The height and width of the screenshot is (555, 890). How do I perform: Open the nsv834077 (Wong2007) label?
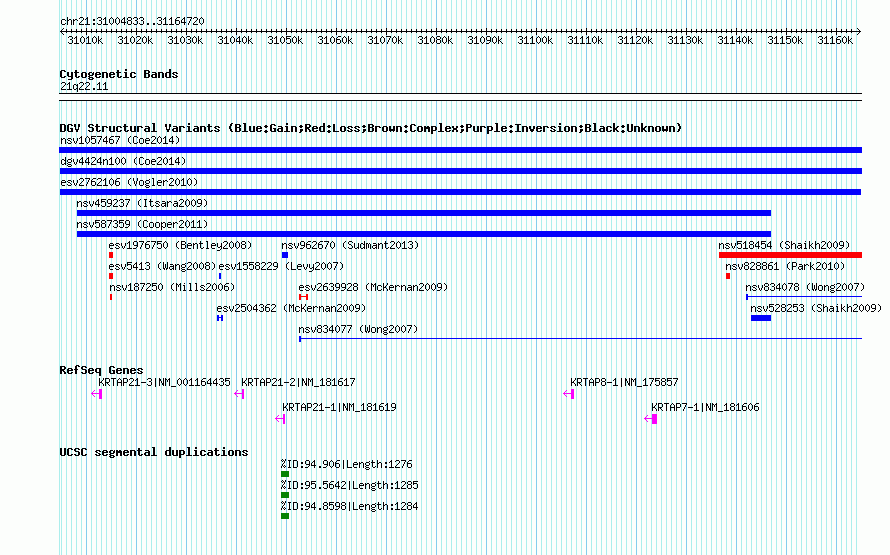coord(358,329)
